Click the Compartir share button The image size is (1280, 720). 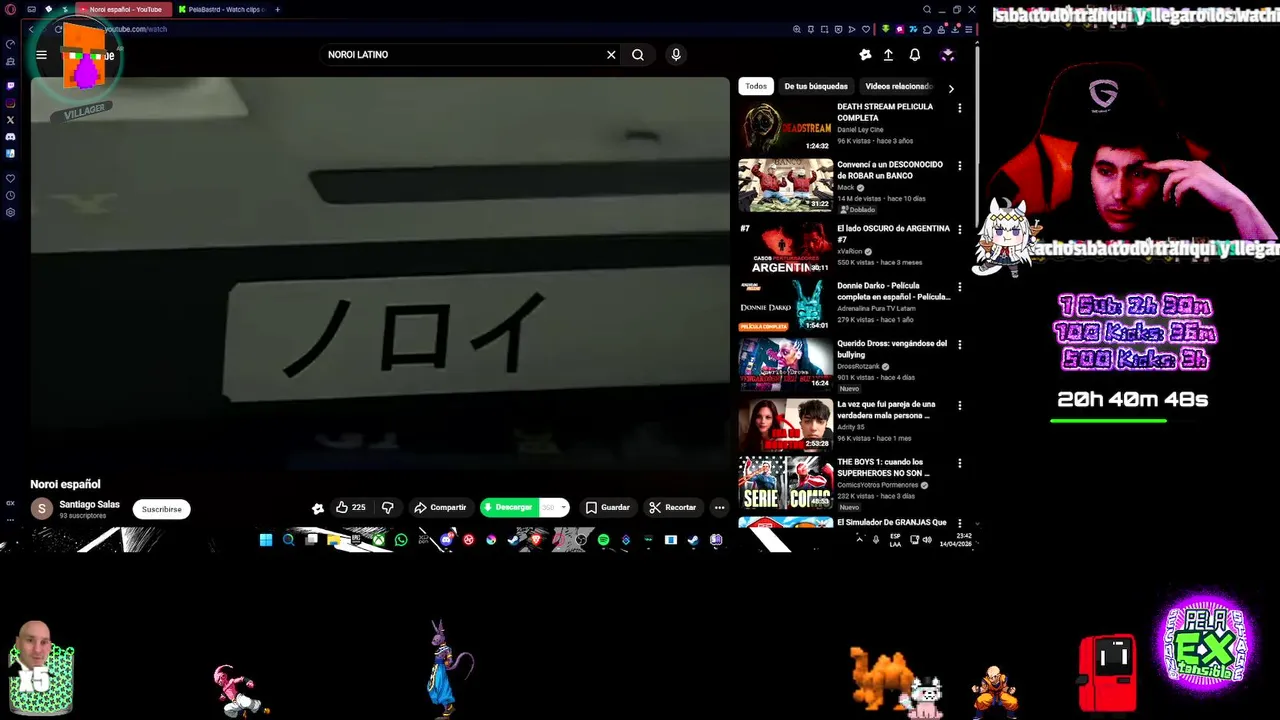pos(440,508)
